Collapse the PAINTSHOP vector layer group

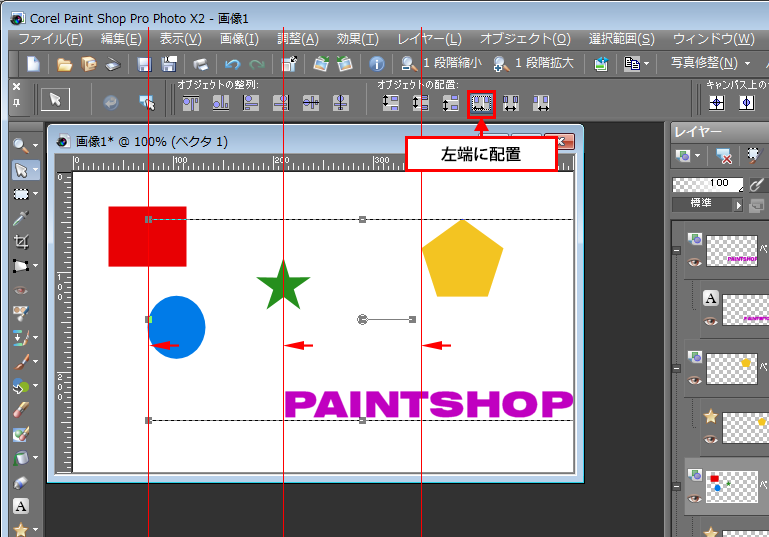[x=677, y=251]
